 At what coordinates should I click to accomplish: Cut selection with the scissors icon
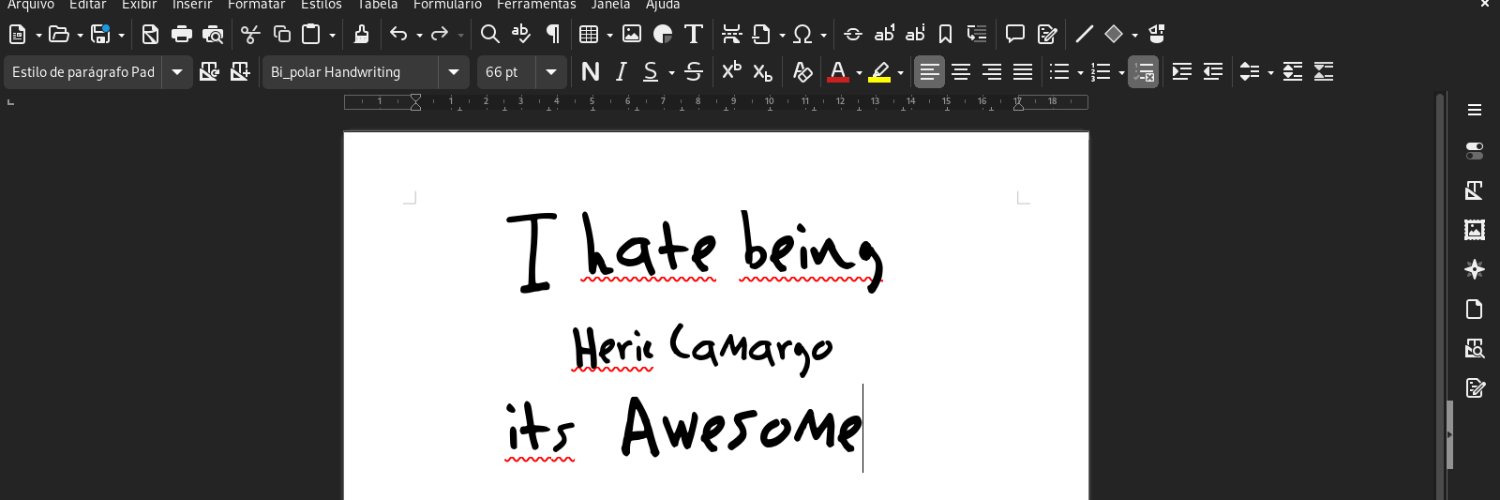click(250, 35)
